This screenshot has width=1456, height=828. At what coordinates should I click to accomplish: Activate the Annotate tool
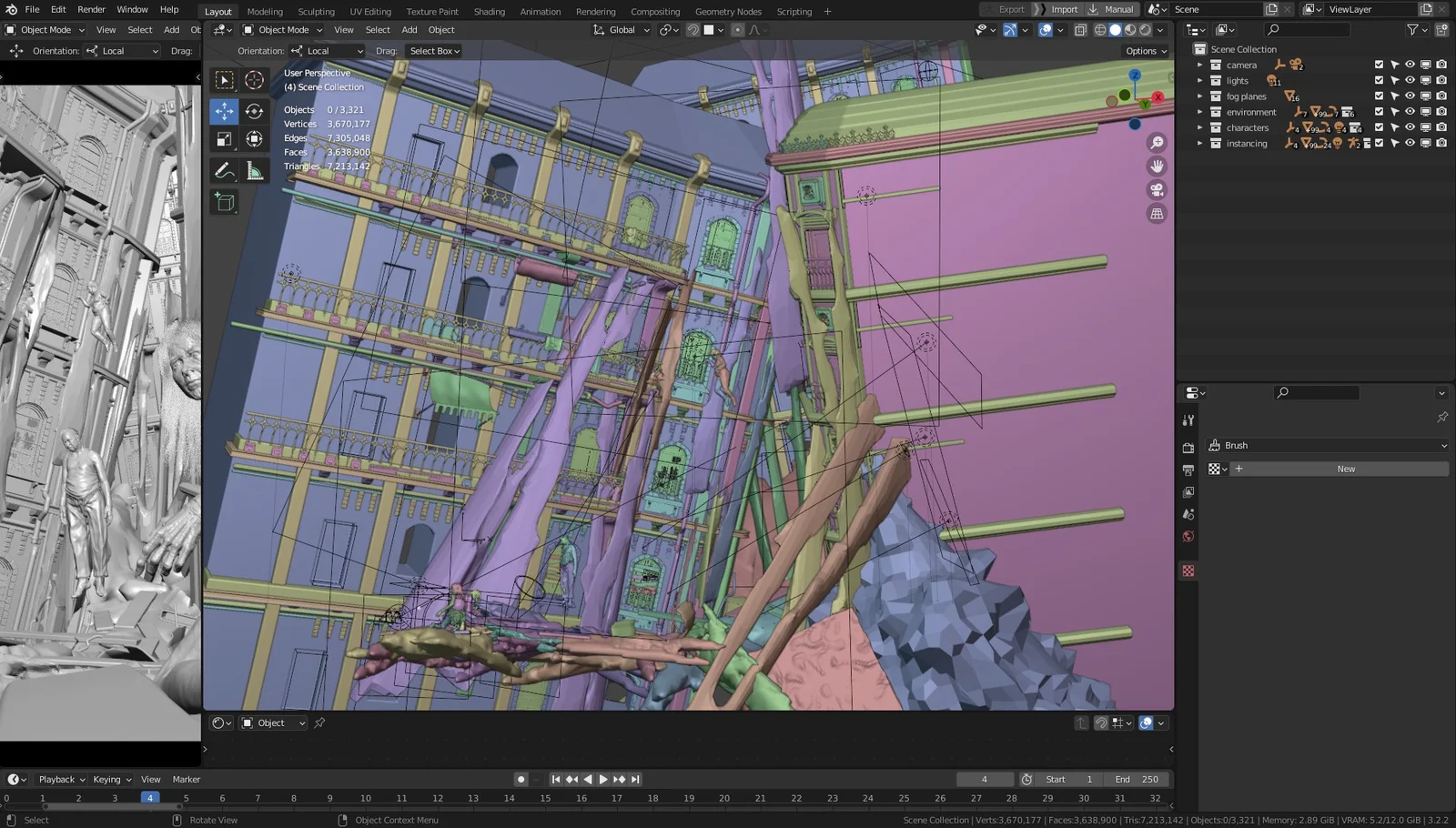(223, 170)
